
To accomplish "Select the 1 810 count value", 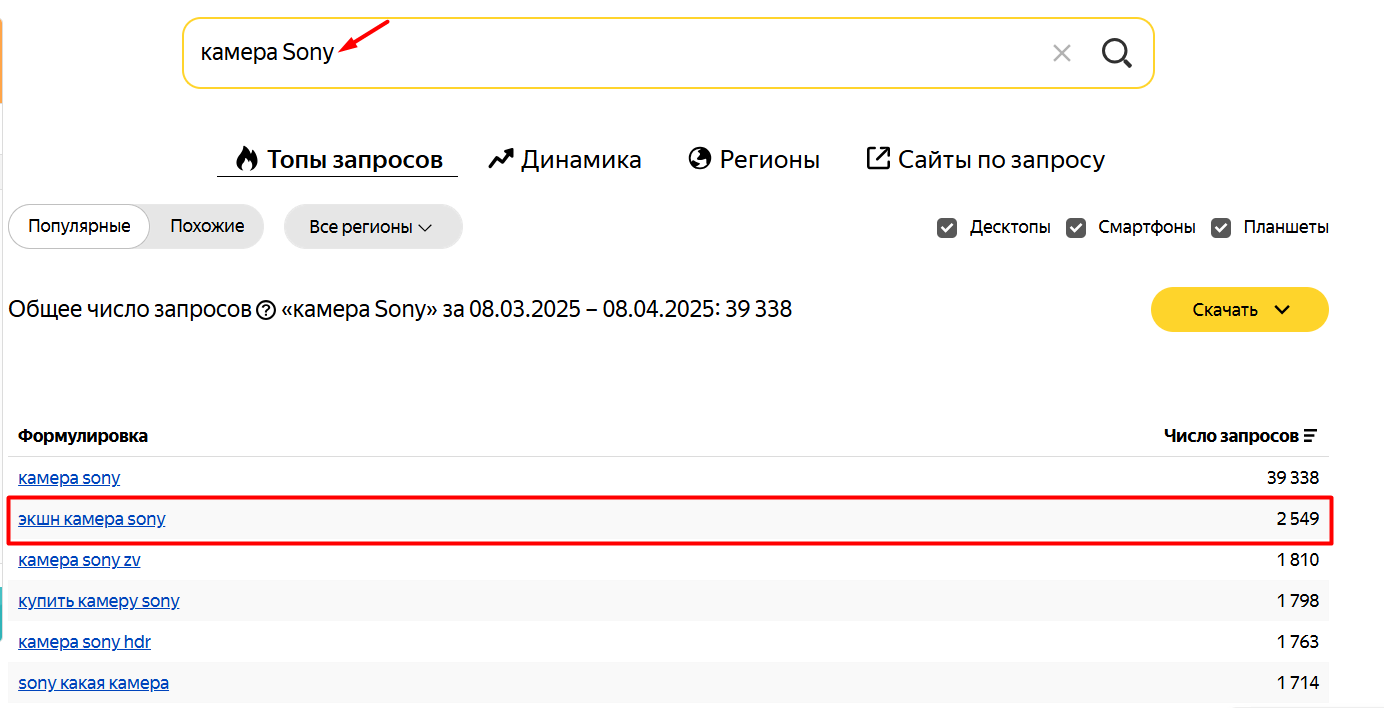I will 1298,560.
